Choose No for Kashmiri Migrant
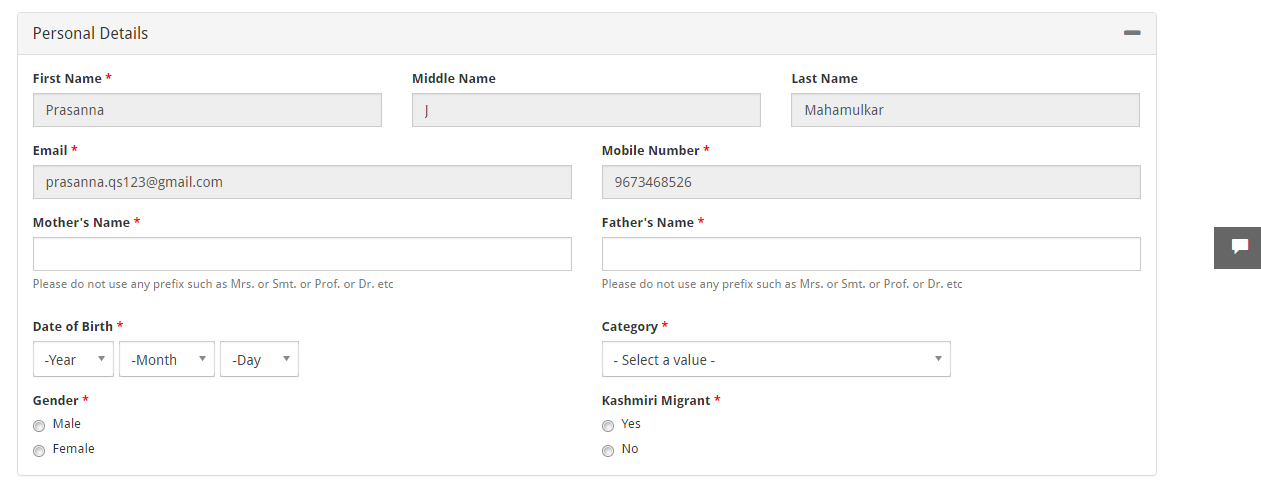The width and height of the screenshot is (1261, 489). pos(608,451)
